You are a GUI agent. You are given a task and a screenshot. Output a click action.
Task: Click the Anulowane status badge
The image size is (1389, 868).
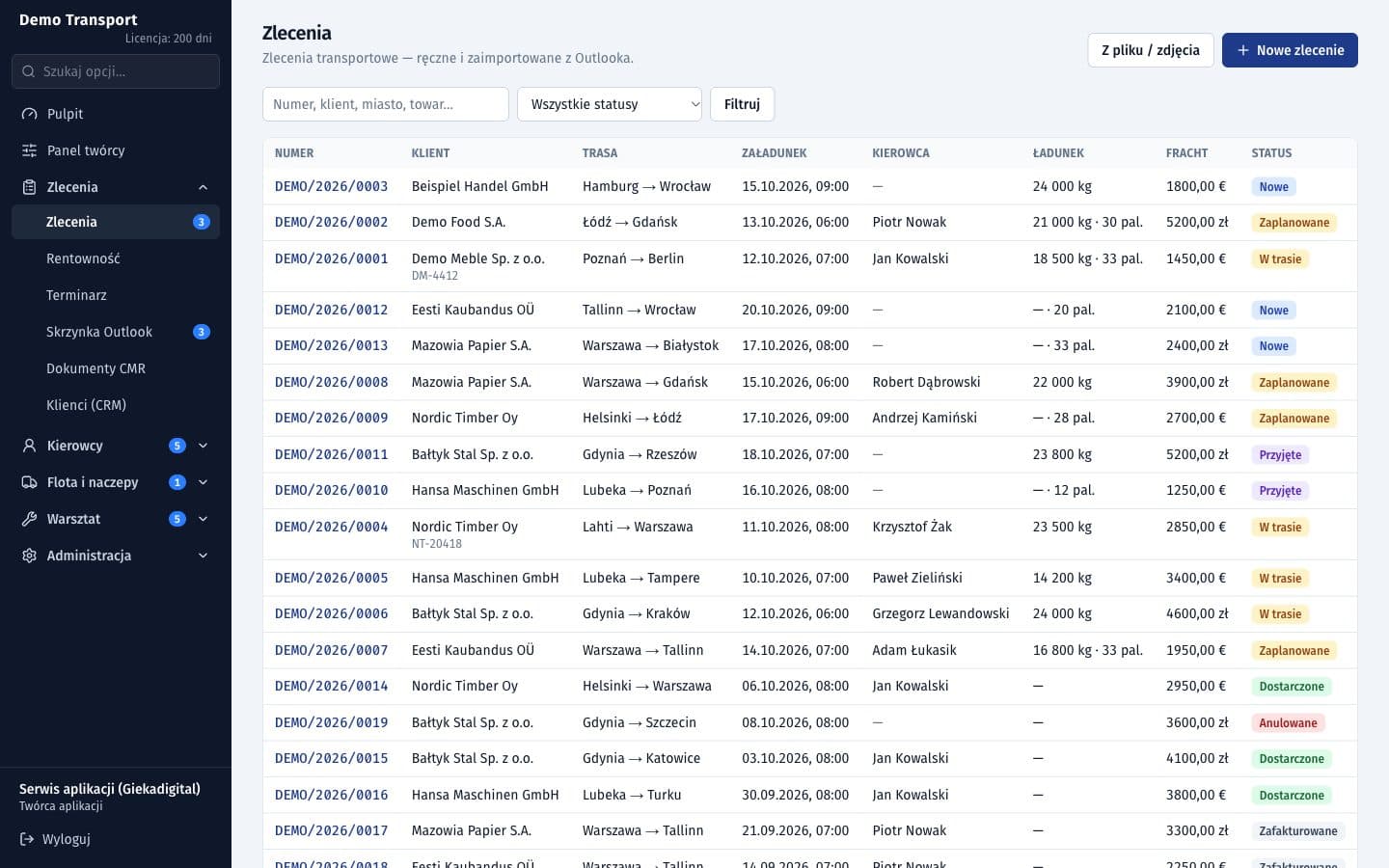coord(1288,723)
